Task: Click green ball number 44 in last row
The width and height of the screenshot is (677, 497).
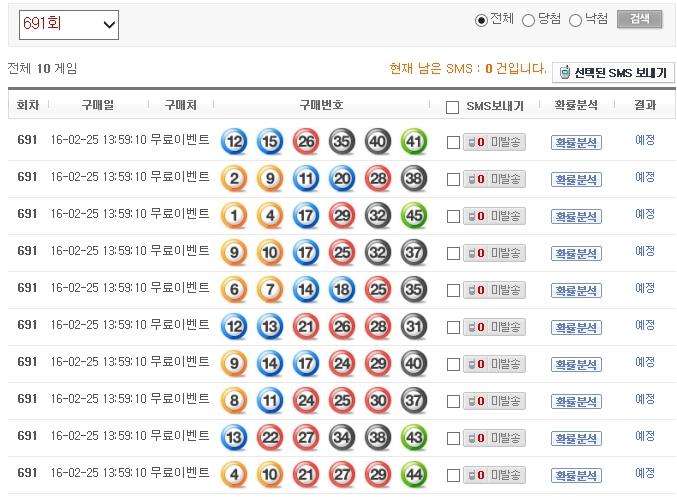Action: click(414, 475)
